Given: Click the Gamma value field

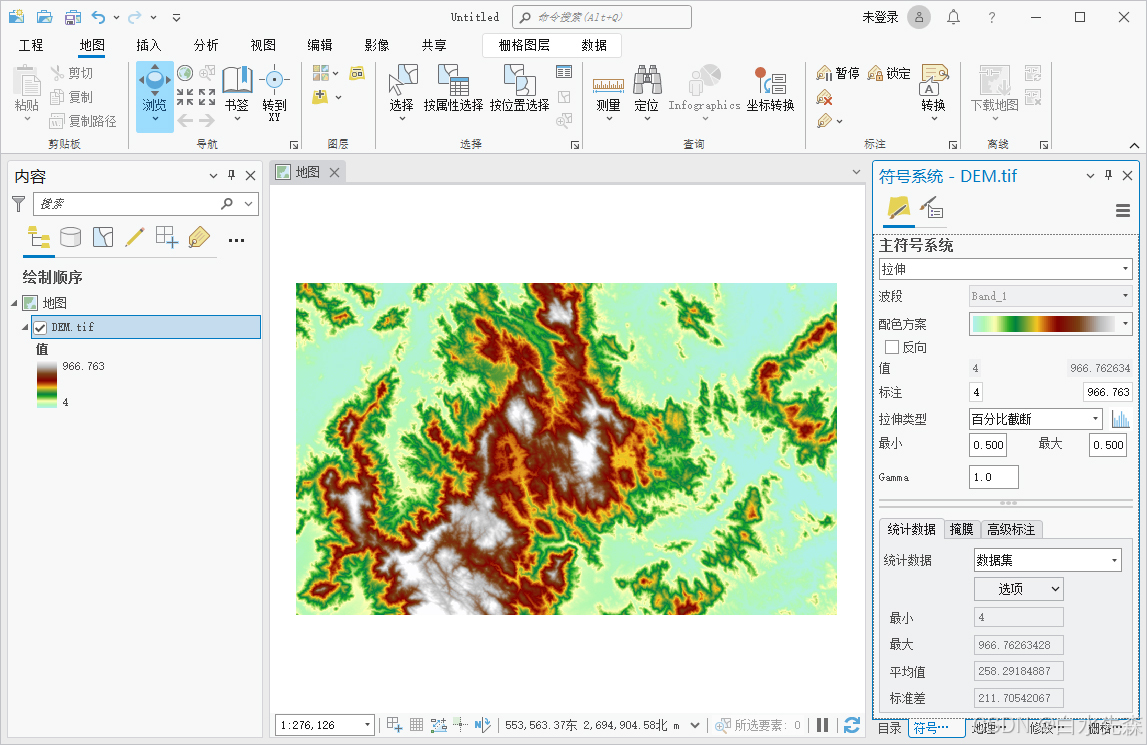Looking at the screenshot, I should click(993, 476).
